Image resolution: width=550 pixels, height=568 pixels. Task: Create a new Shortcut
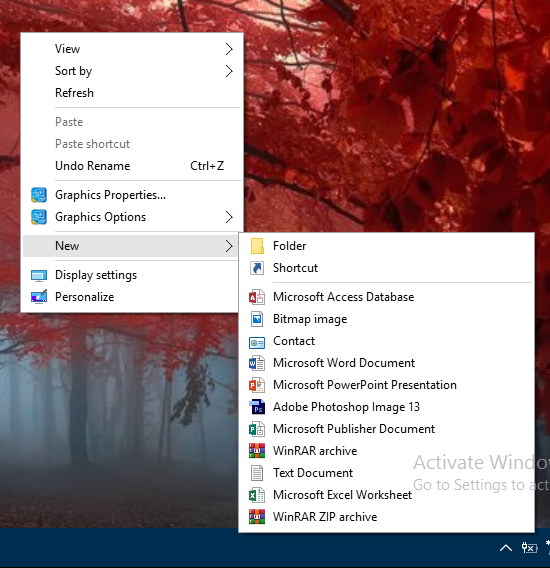tap(387, 268)
